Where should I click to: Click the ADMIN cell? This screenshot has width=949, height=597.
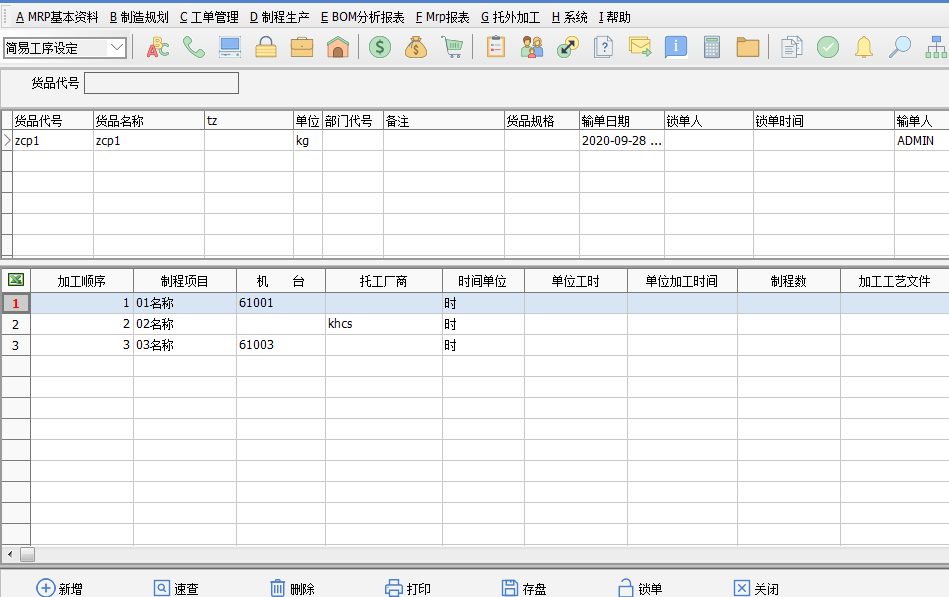pyautogui.click(x=921, y=140)
